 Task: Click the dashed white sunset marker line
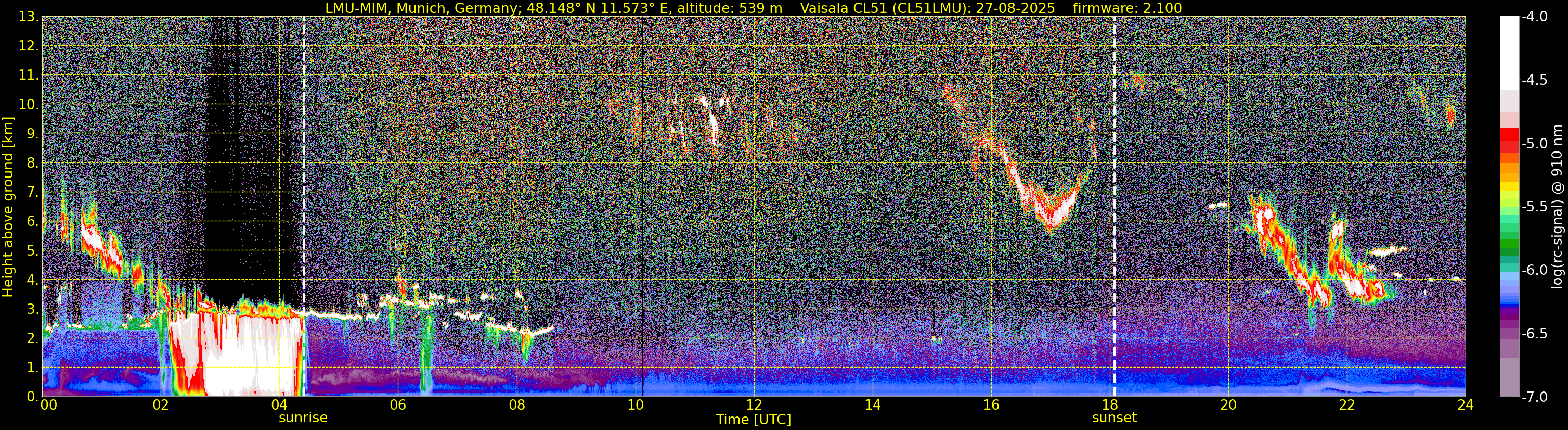click(1115, 207)
